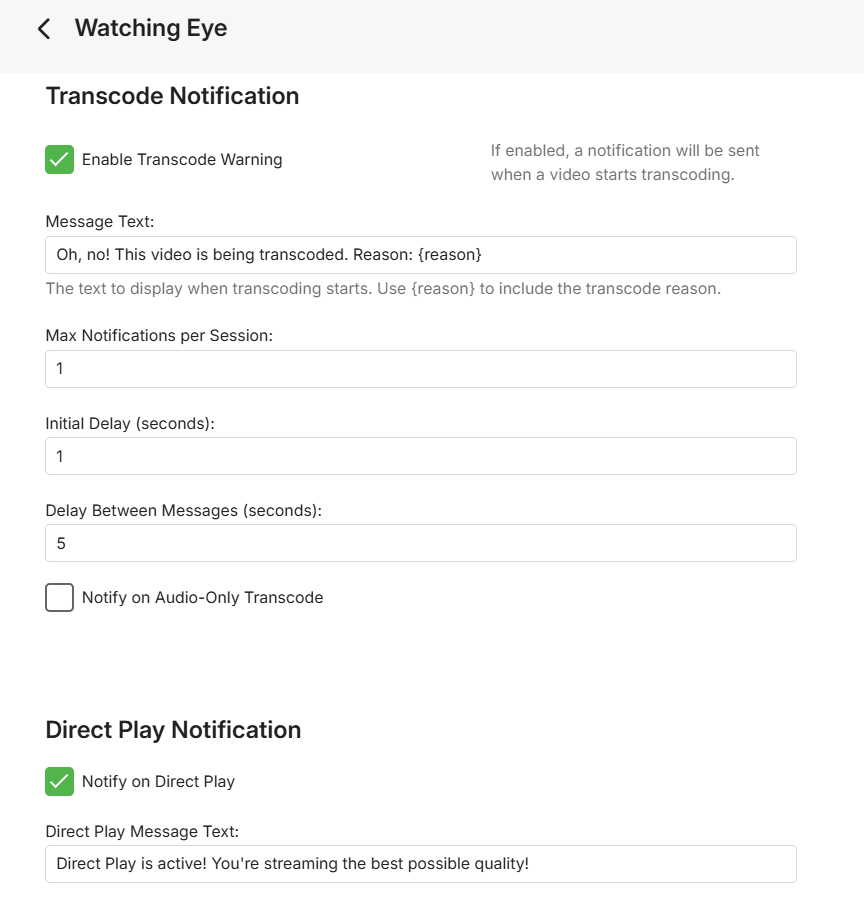The width and height of the screenshot is (864, 899).
Task: Go back using the arrow icon
Action: [44, 28]
